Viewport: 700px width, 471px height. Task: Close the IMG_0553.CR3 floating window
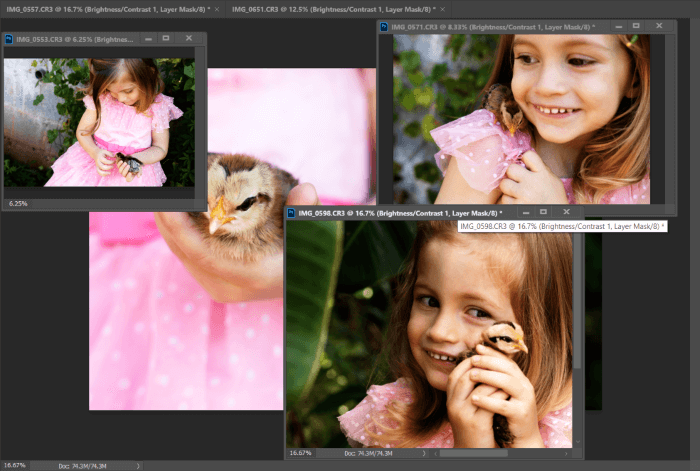pos(190,38)
